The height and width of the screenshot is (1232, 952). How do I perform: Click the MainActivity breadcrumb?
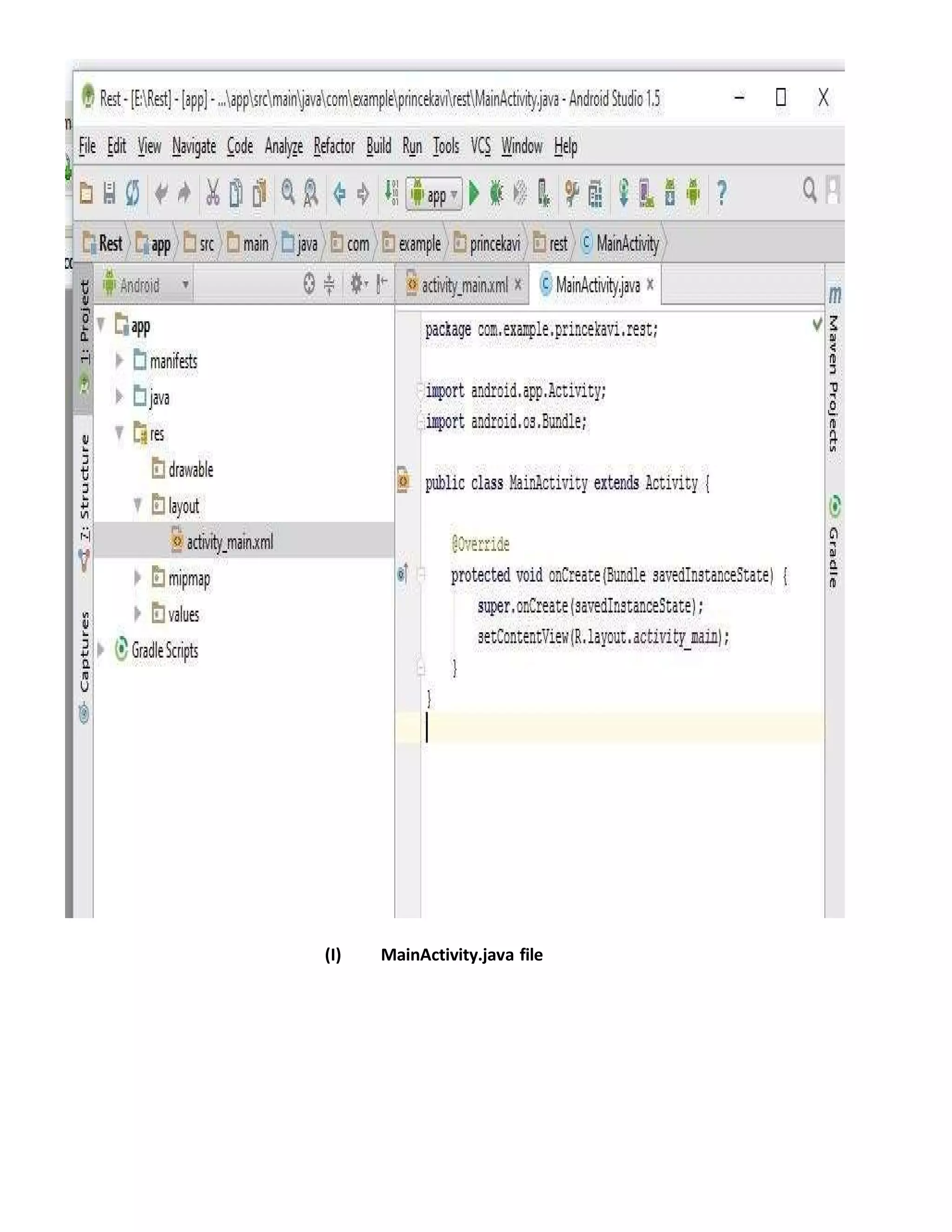pyautogui.click(x=621, y=243)
